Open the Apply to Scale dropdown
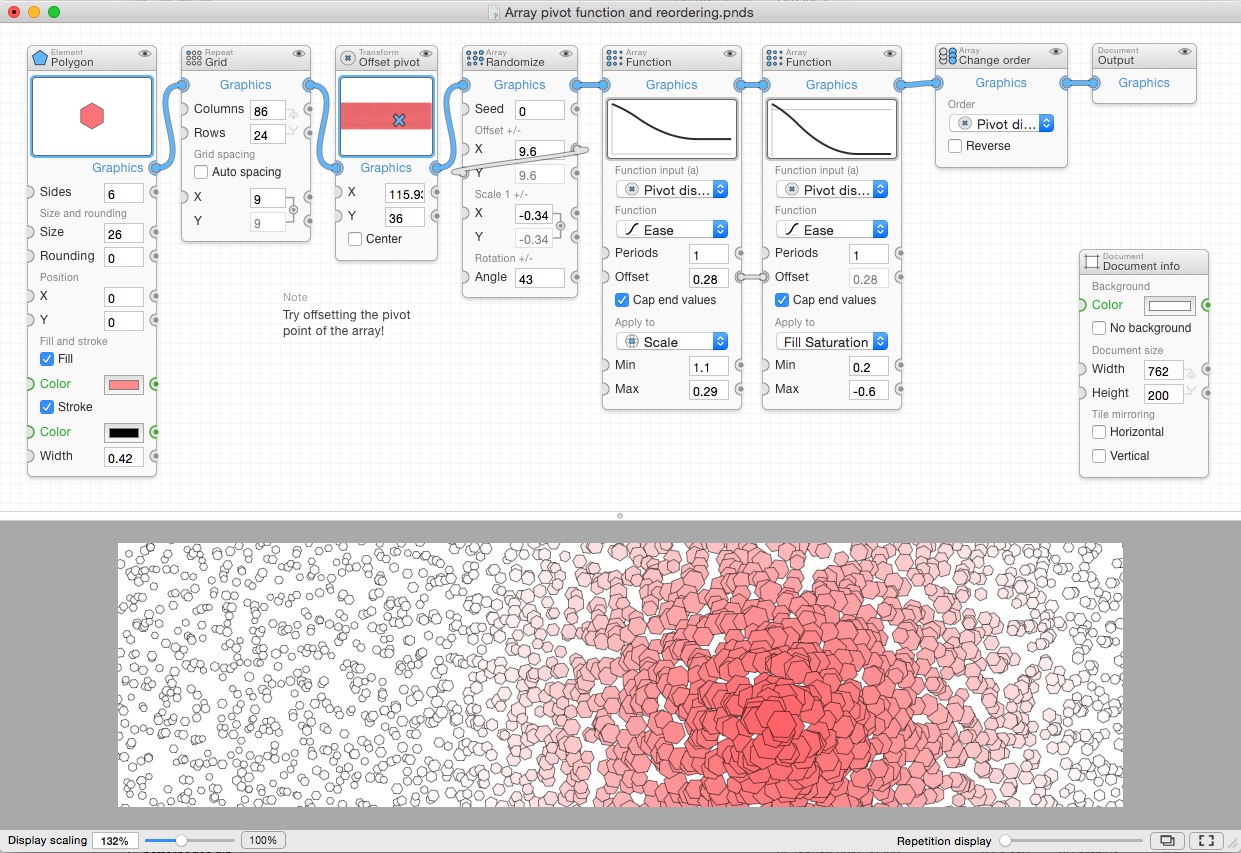The image size is (1241, 853). click(x=671, y=342)
